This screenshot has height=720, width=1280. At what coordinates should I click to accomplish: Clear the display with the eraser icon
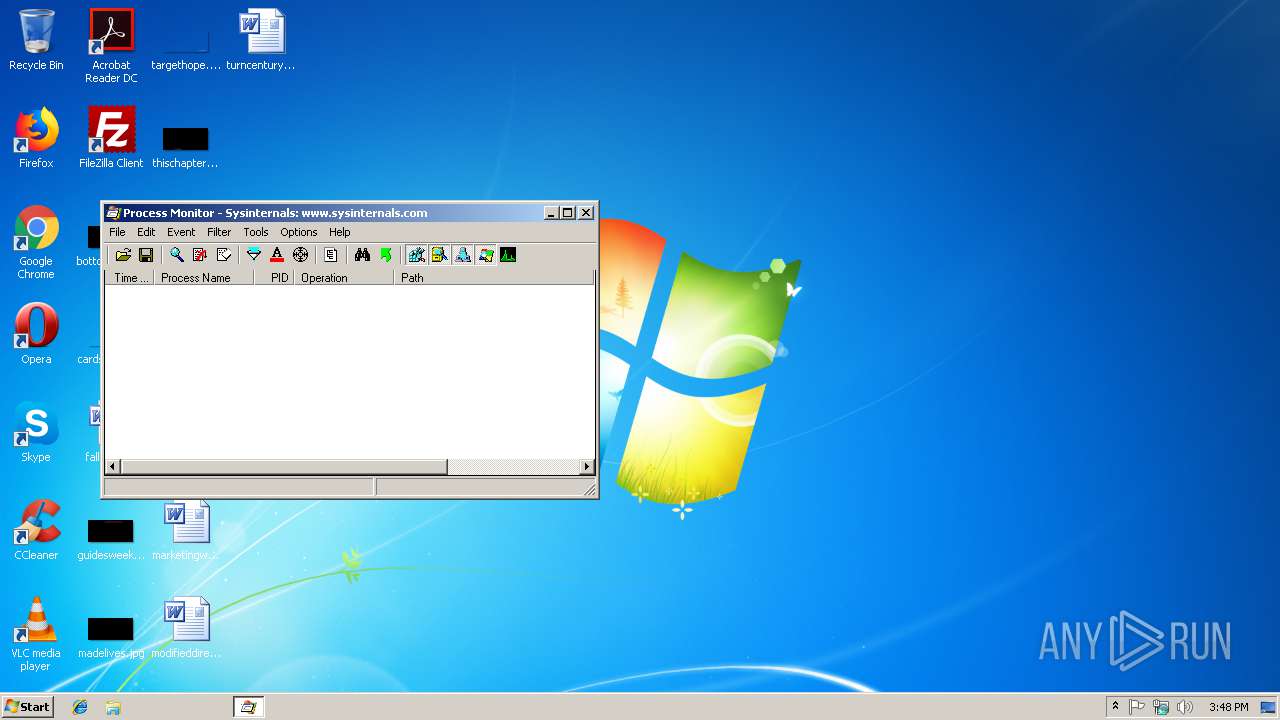pos(224,255)
